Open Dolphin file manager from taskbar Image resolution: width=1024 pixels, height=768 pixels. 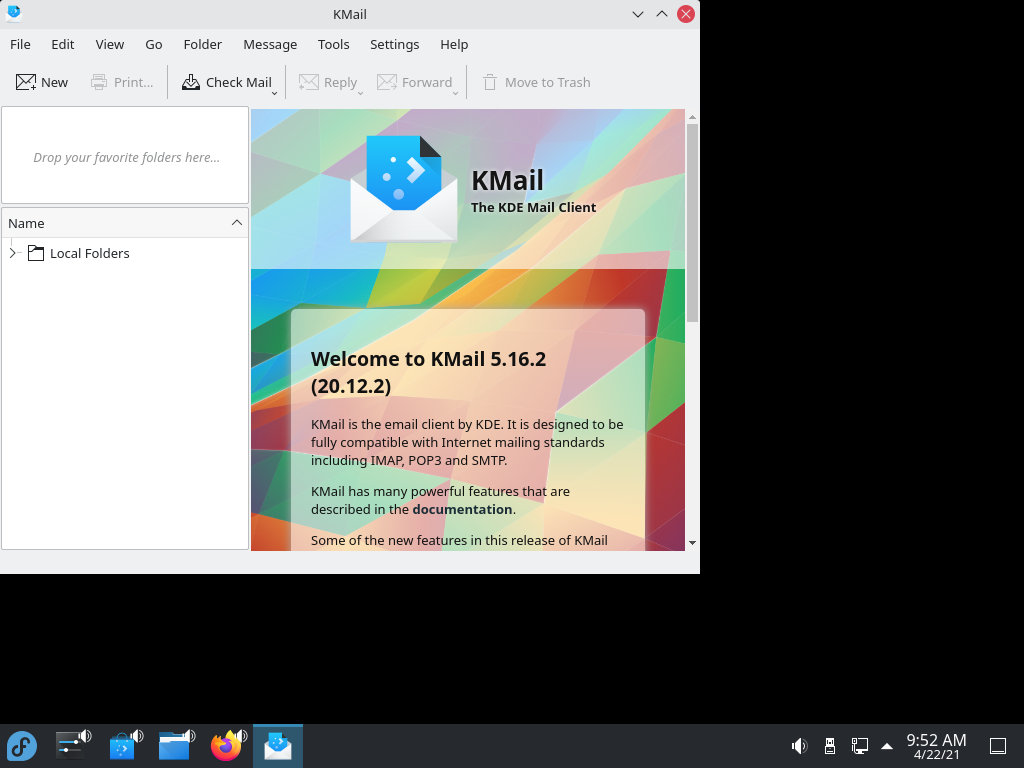click(x=174, y=746)
